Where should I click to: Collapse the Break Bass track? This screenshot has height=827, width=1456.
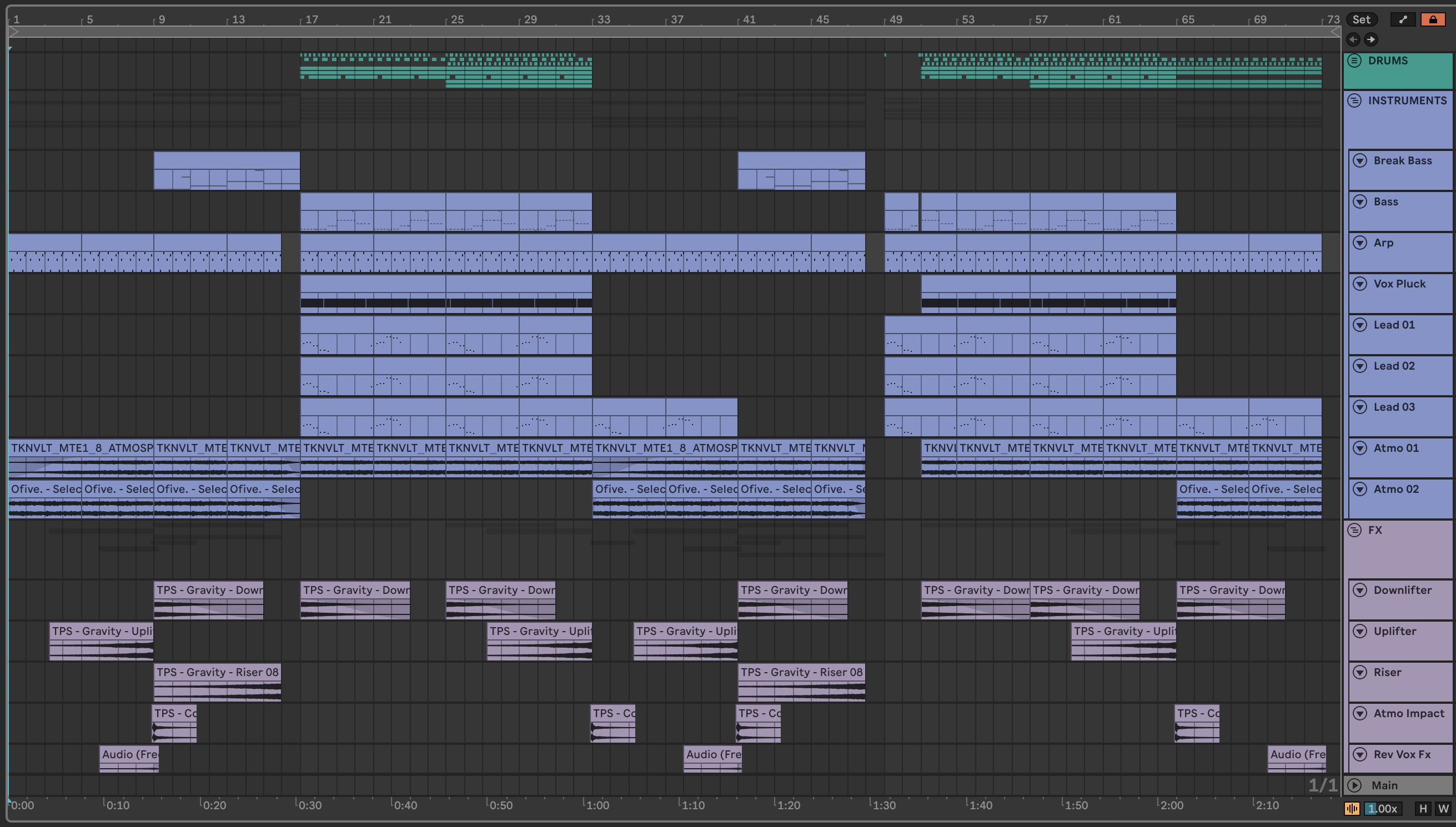tap(1360, 161)
